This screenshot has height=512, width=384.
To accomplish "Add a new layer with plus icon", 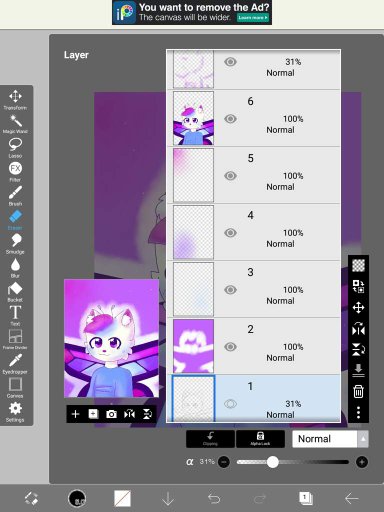I will (x=75, y=414).
